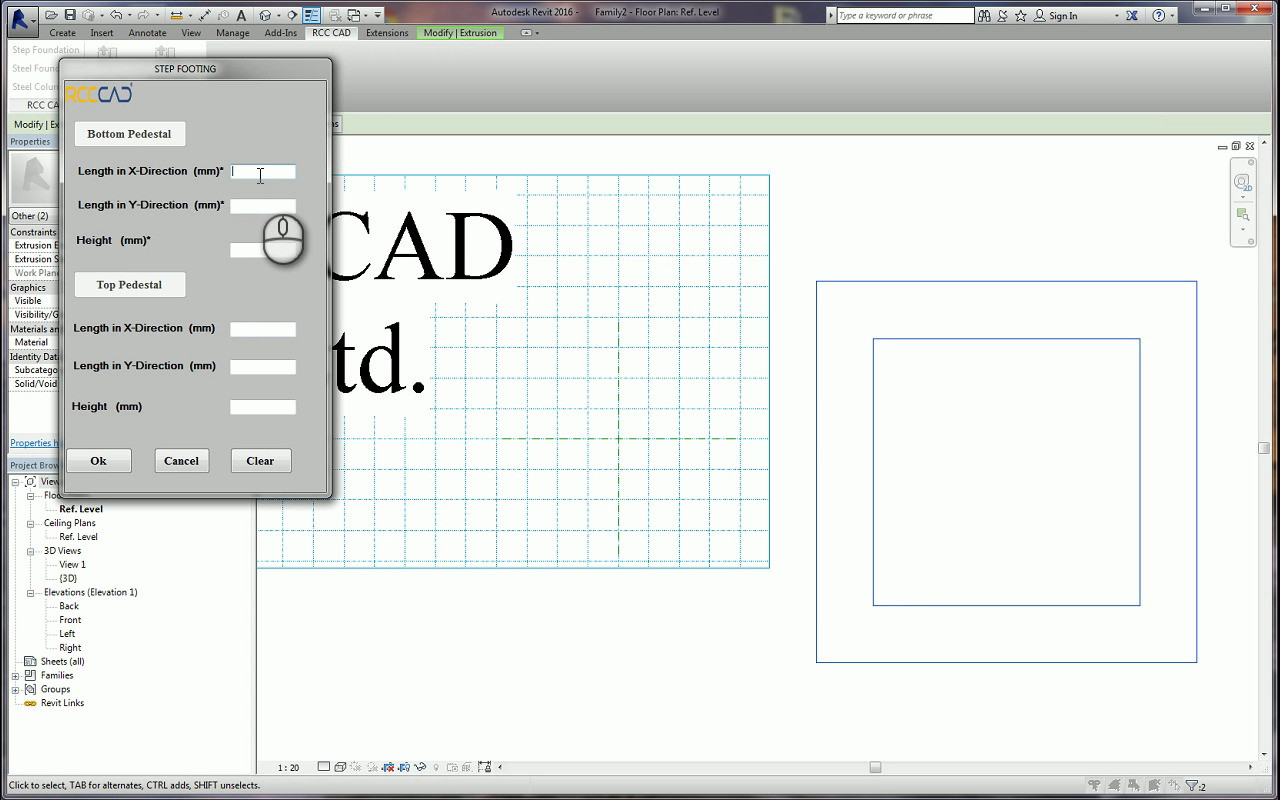Click the selection filter funnel icon
Viewport: 1280px width, 800px height.
(x=1191, y=786)
